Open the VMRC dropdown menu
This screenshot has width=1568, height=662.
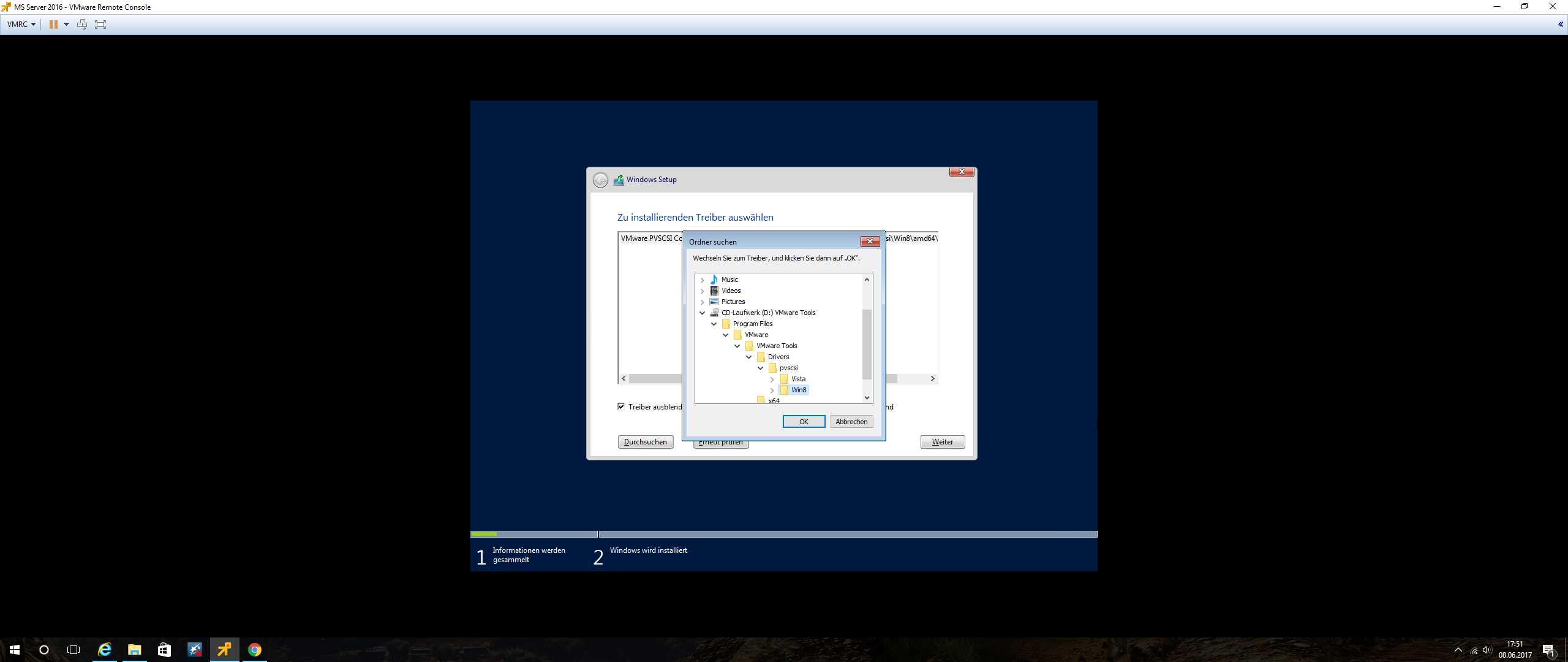click(x=21, y=25)
